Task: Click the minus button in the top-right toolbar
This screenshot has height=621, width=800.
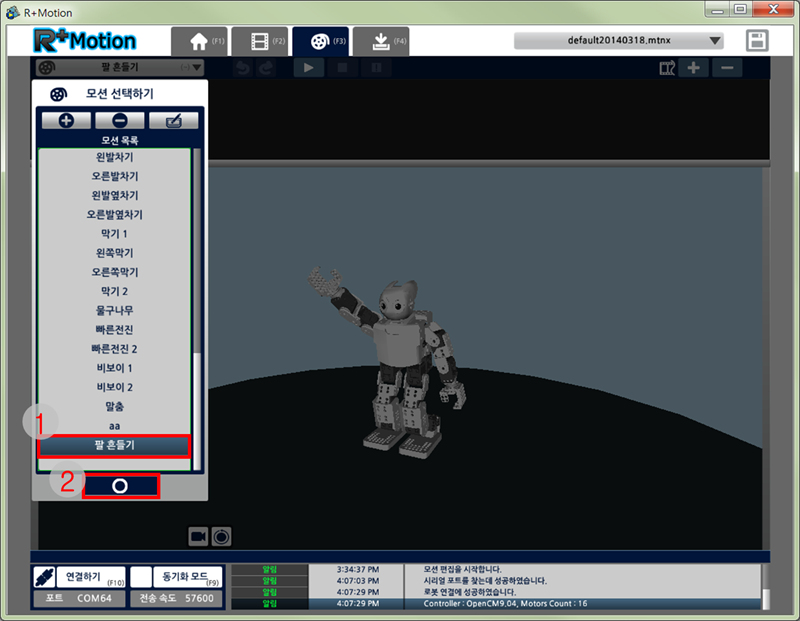Action: [x=727, y=68]
